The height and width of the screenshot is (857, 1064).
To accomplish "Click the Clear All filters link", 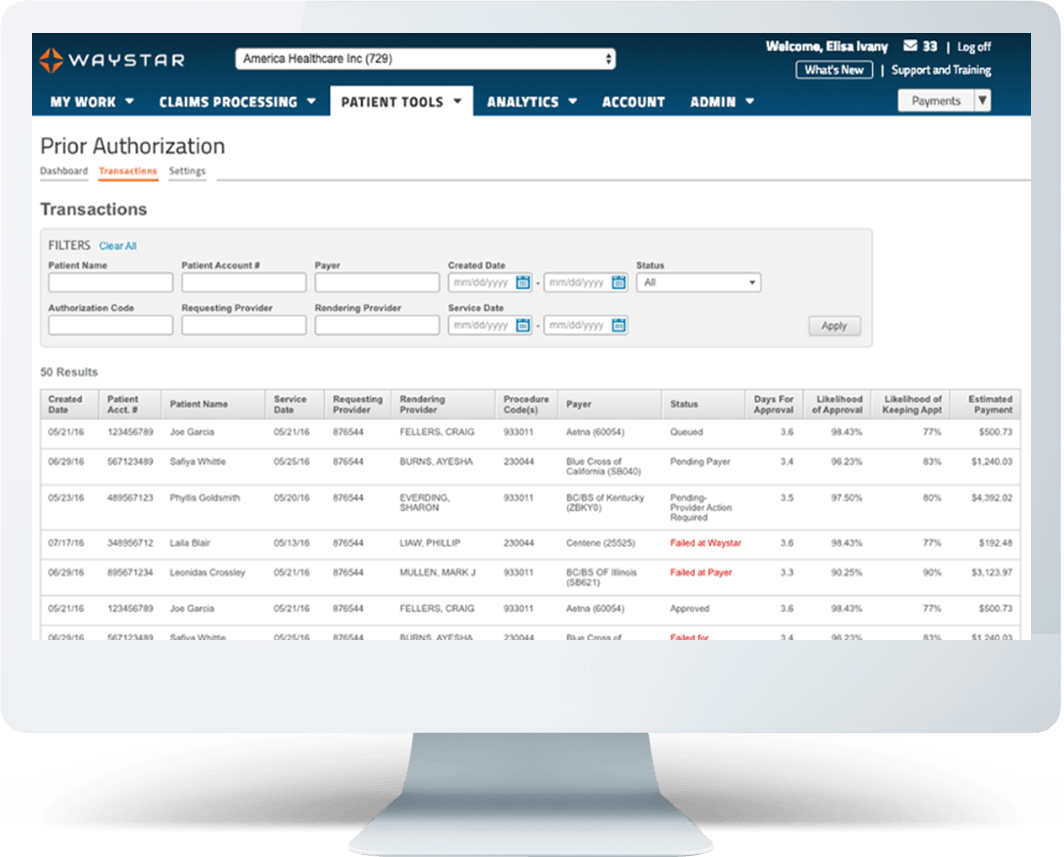I will [118, 246].
